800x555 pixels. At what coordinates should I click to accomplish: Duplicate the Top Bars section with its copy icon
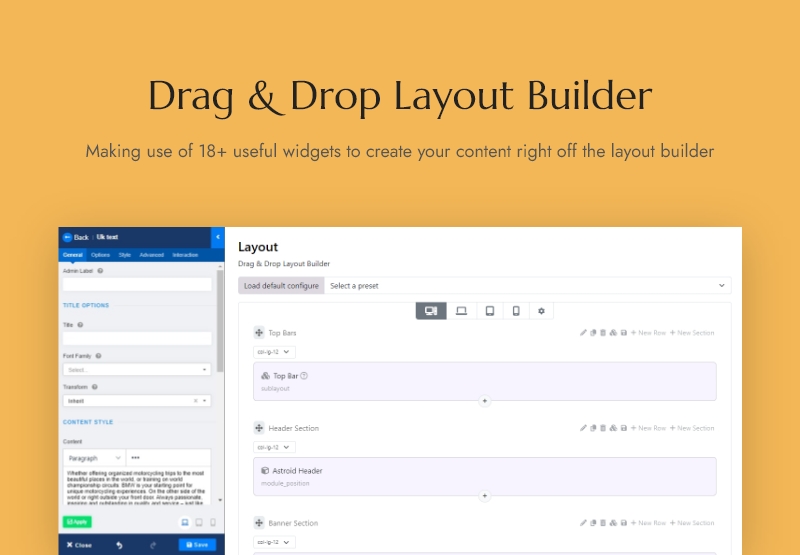coord(593,333)
